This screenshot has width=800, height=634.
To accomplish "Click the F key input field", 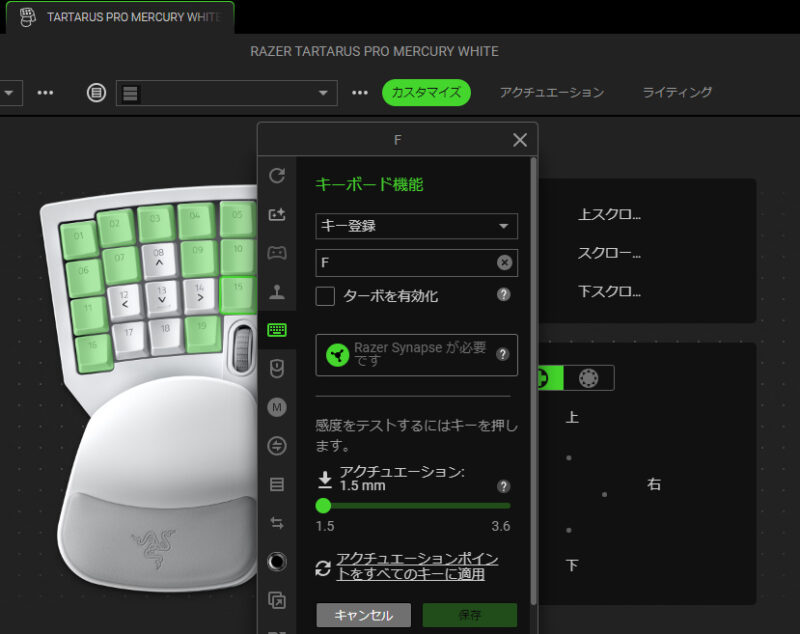I will (416, 263).
